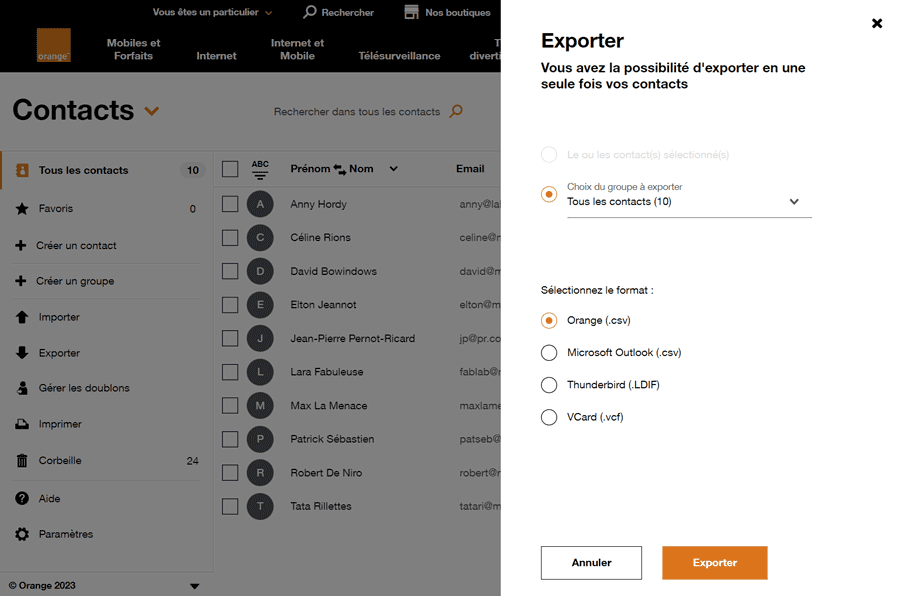Open the Vous êtes un particulier dropdown

pos(212,12)
